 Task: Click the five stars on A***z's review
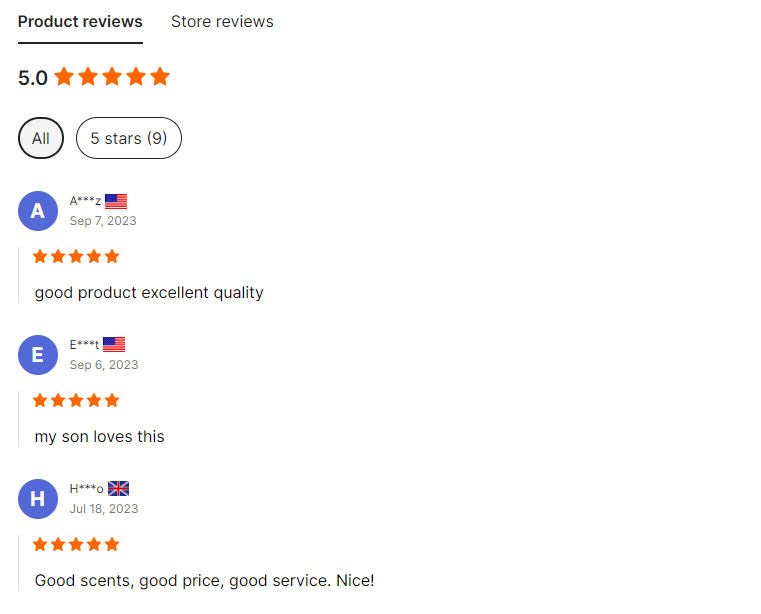[x=76, y=256]
